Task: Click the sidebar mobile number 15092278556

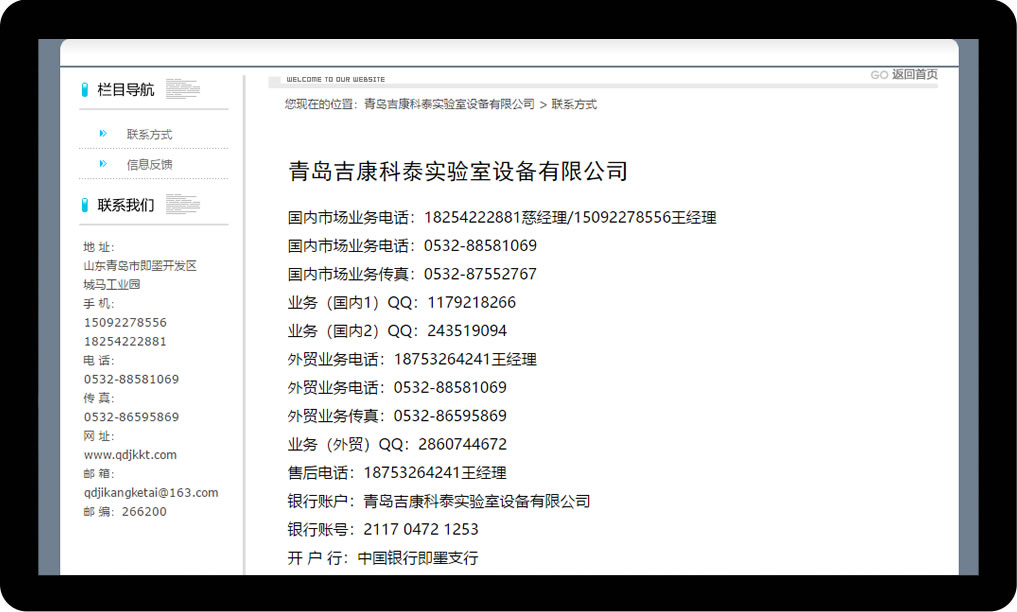Action: click(x=125, y=322)
